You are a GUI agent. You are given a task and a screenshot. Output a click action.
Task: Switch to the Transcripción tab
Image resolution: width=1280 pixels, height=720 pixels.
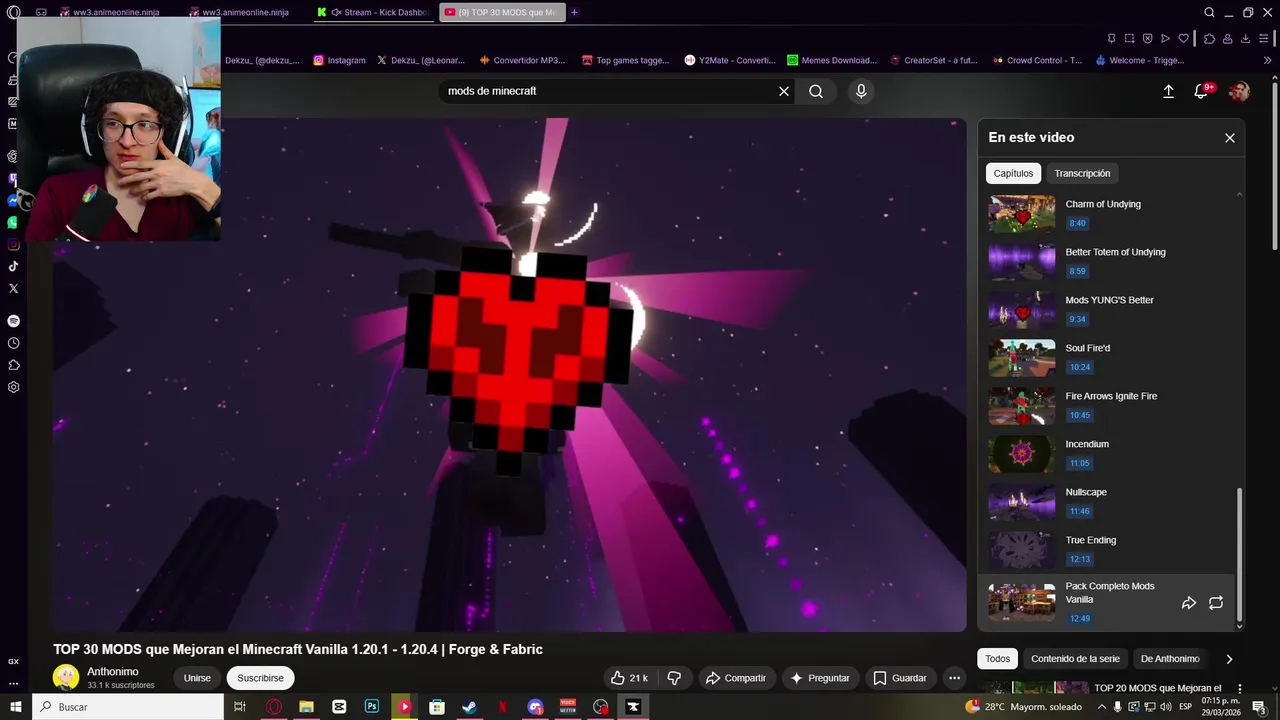pos(1082,173)
